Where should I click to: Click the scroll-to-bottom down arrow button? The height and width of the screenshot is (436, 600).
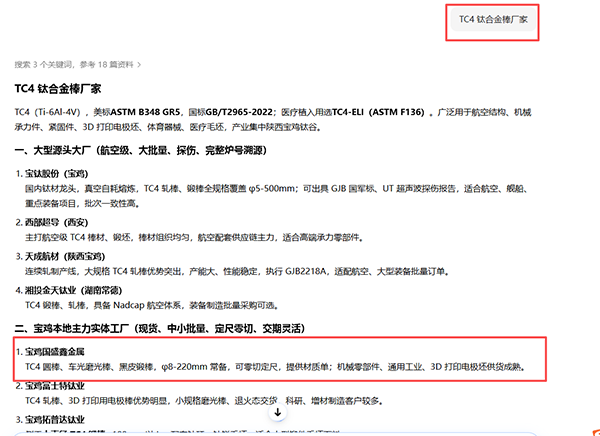278,412
